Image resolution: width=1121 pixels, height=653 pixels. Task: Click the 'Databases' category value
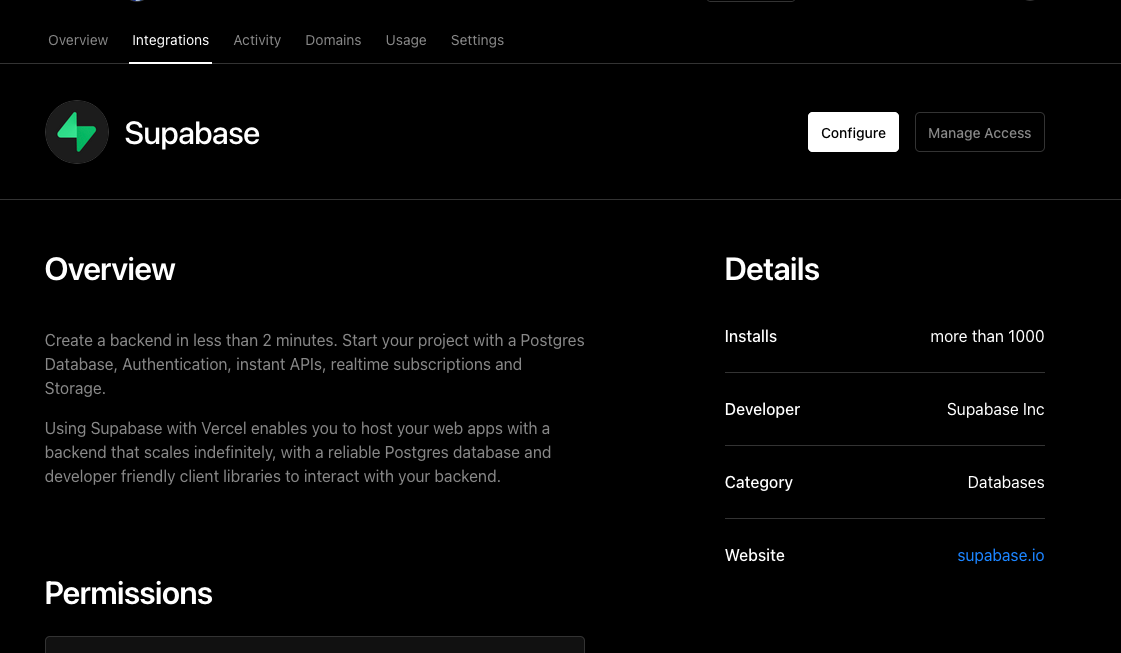1005,482
